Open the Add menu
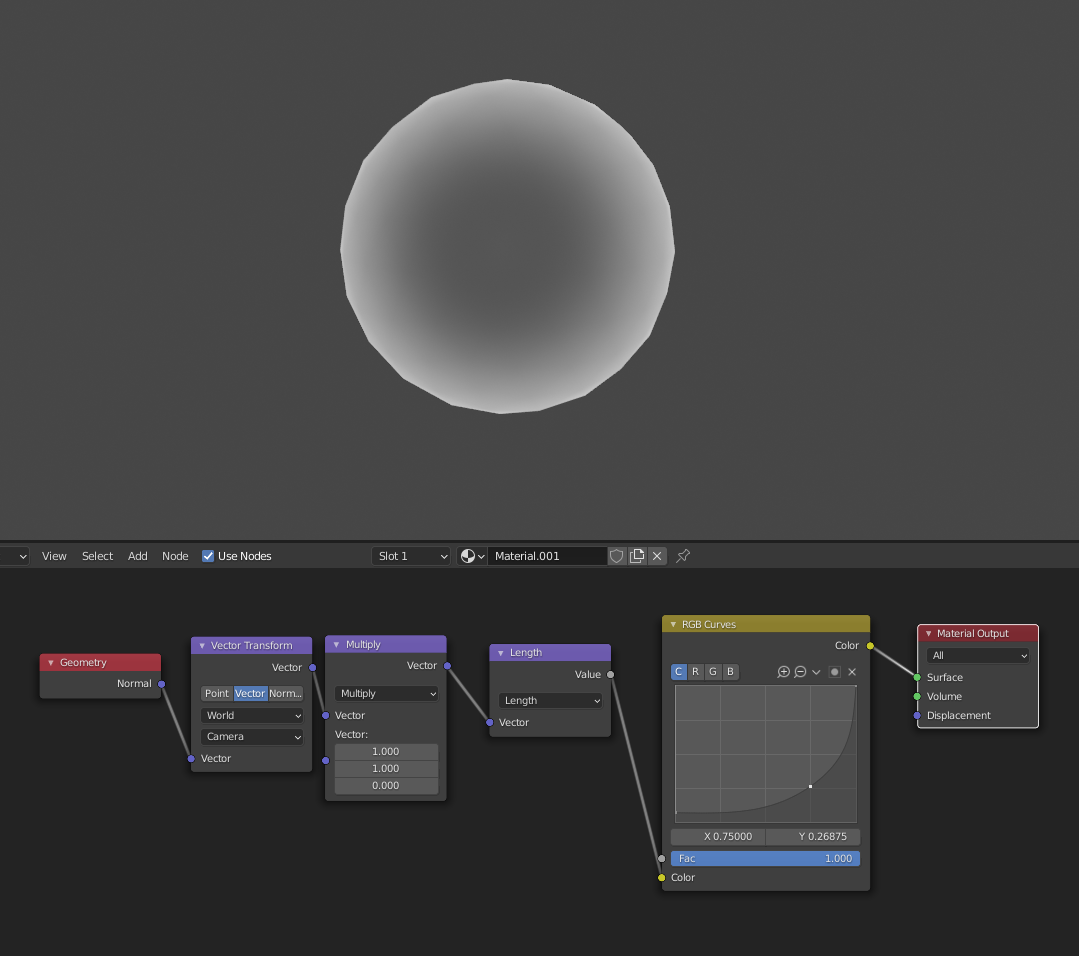1079x956 pixels. (x=138, y=556)
